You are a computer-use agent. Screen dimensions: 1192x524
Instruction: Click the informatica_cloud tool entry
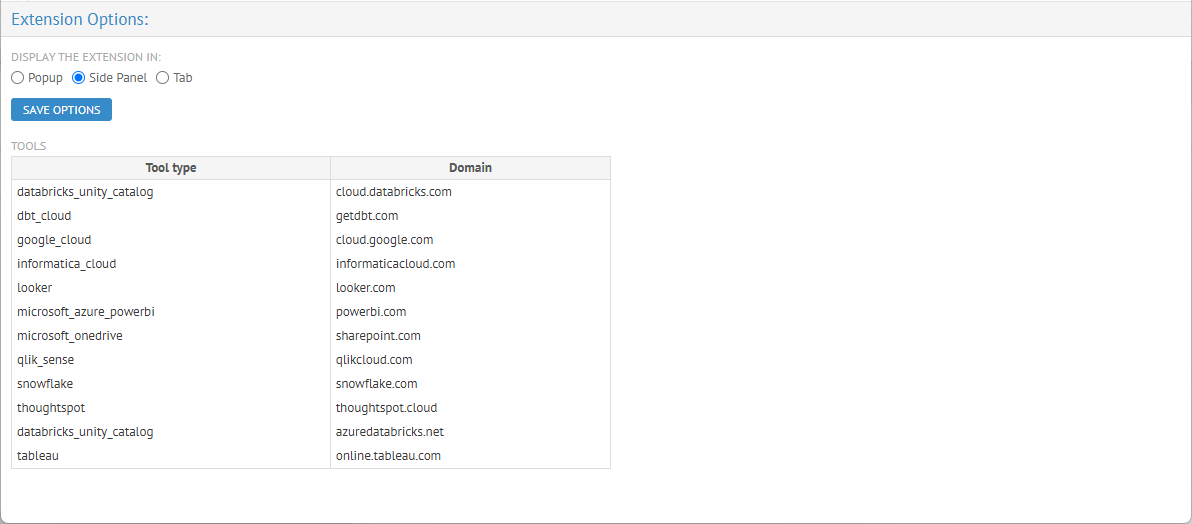(66, 264)
